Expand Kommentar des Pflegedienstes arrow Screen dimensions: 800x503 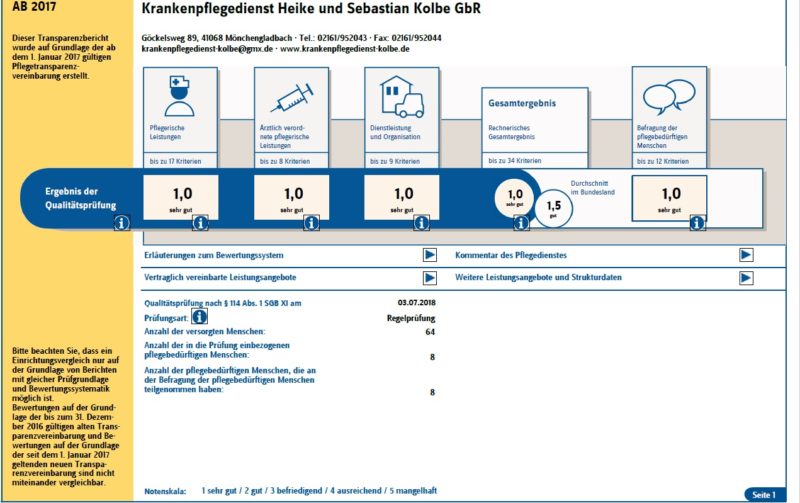[746, 255]
